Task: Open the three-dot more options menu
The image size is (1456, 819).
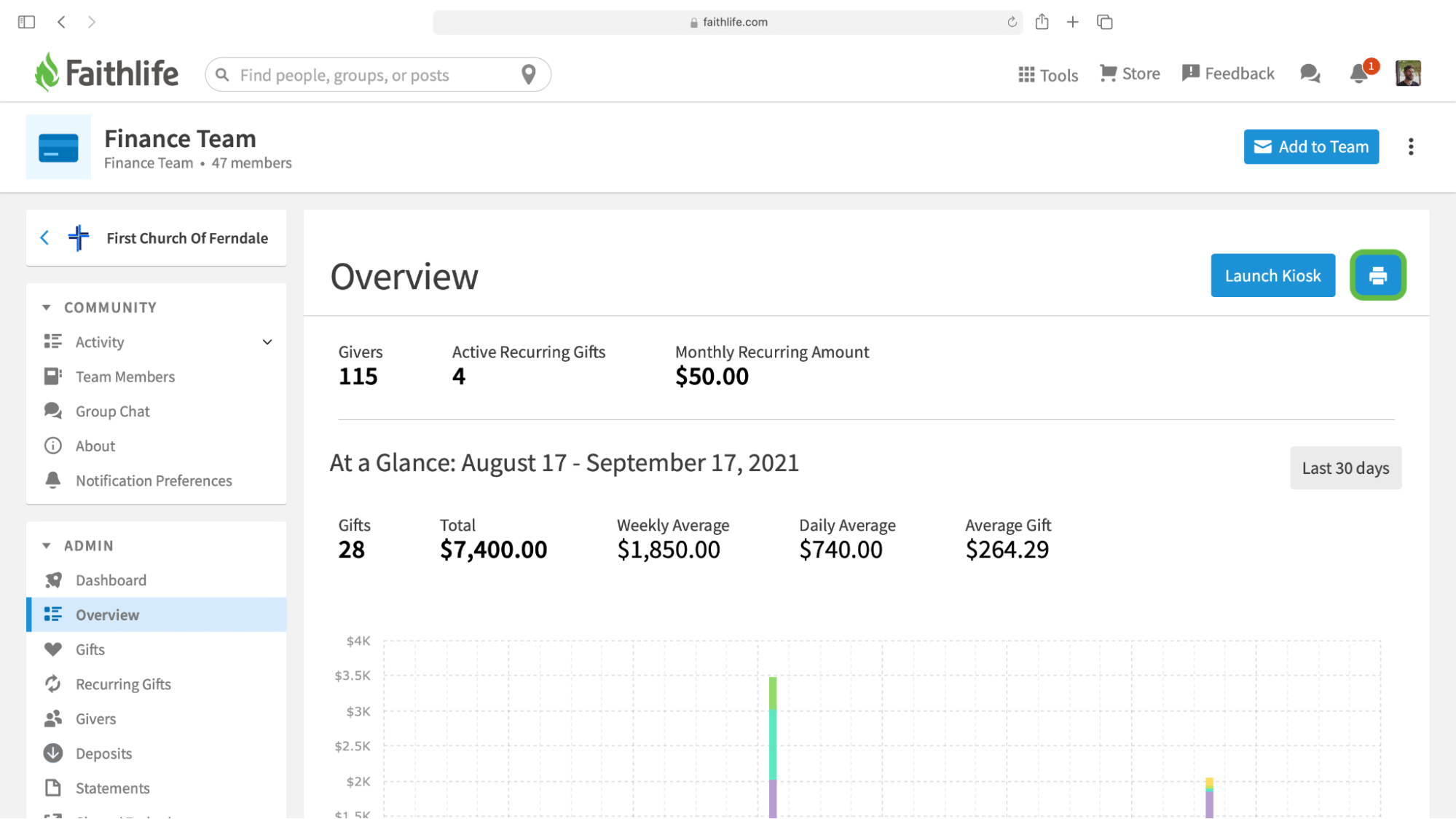Action: click(x=1411, y=147)
